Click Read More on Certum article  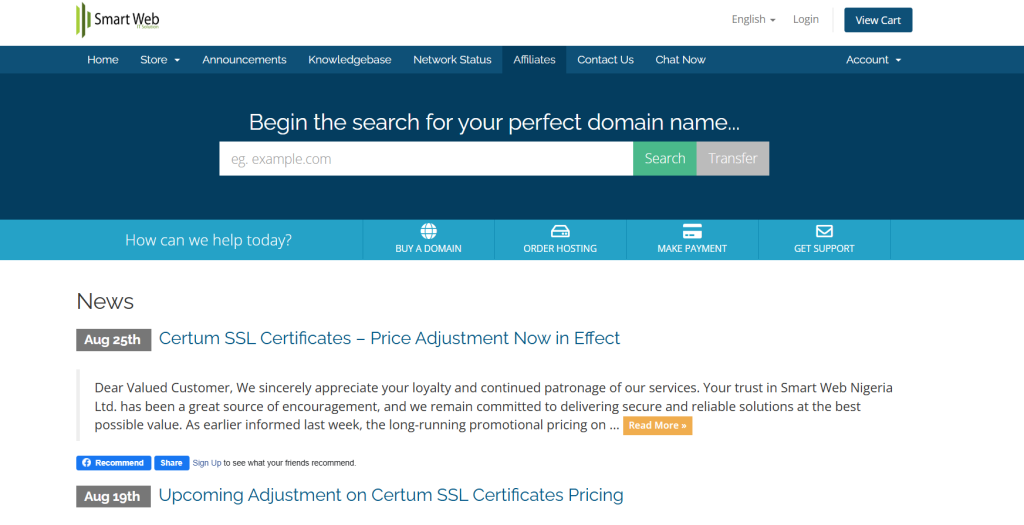[657, 426]
